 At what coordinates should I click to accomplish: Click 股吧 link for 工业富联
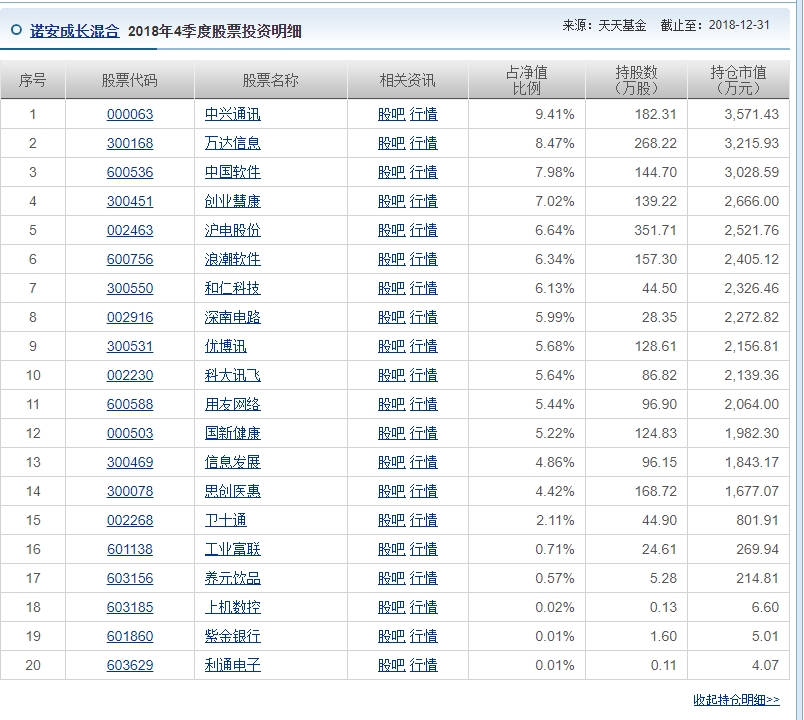pyautogui.click(x=390, y=549)
